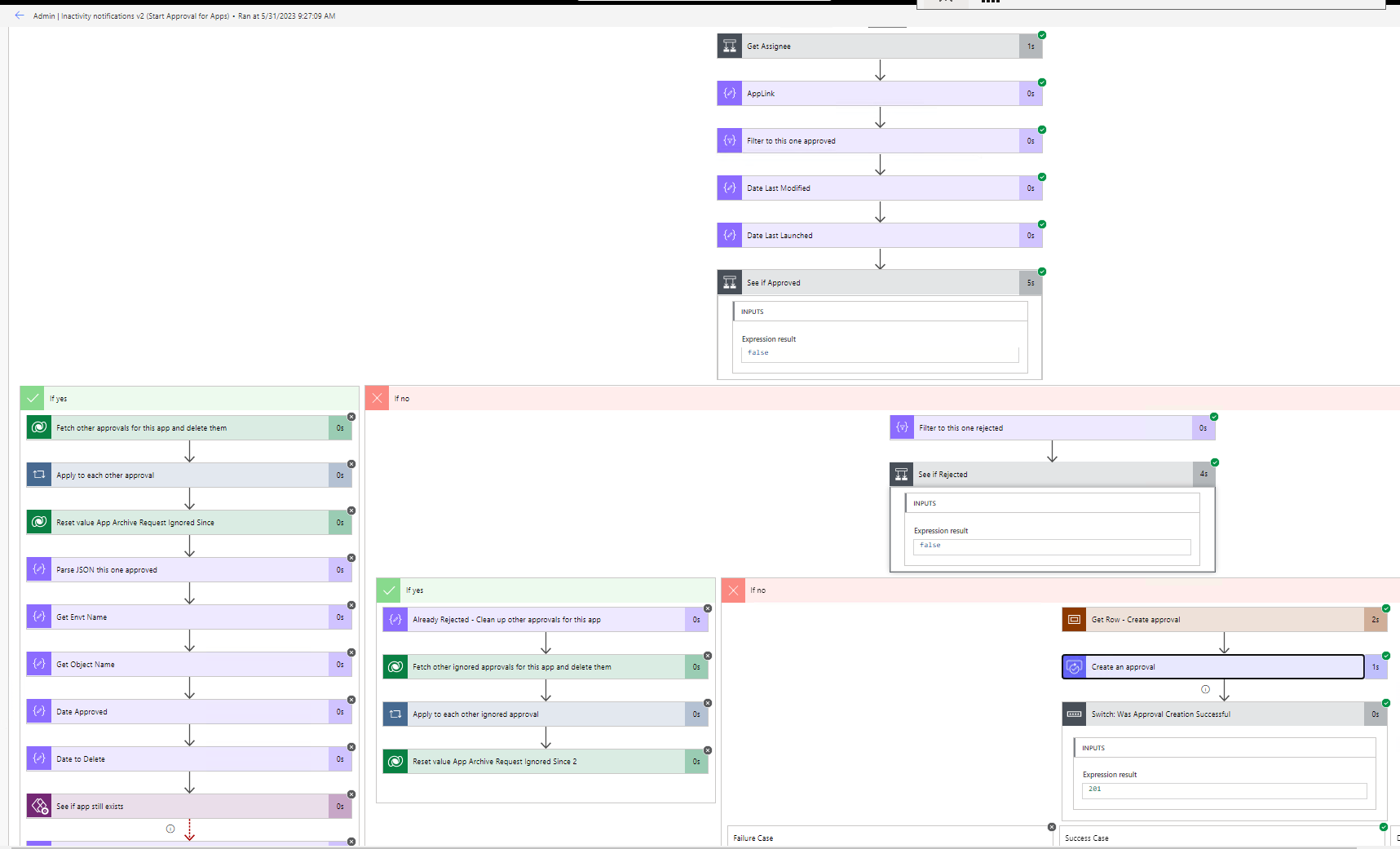Click the Dataverse icon on Fetch other approvals

[x=38, y=427]
